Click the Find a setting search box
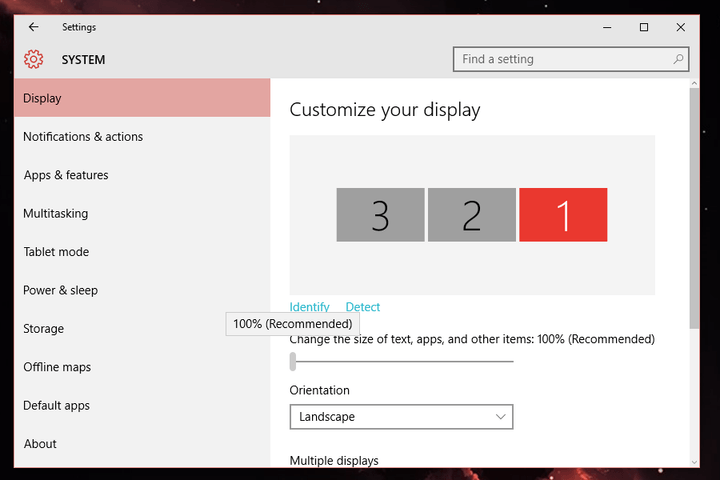720x480 pixels. pos(571,59)
